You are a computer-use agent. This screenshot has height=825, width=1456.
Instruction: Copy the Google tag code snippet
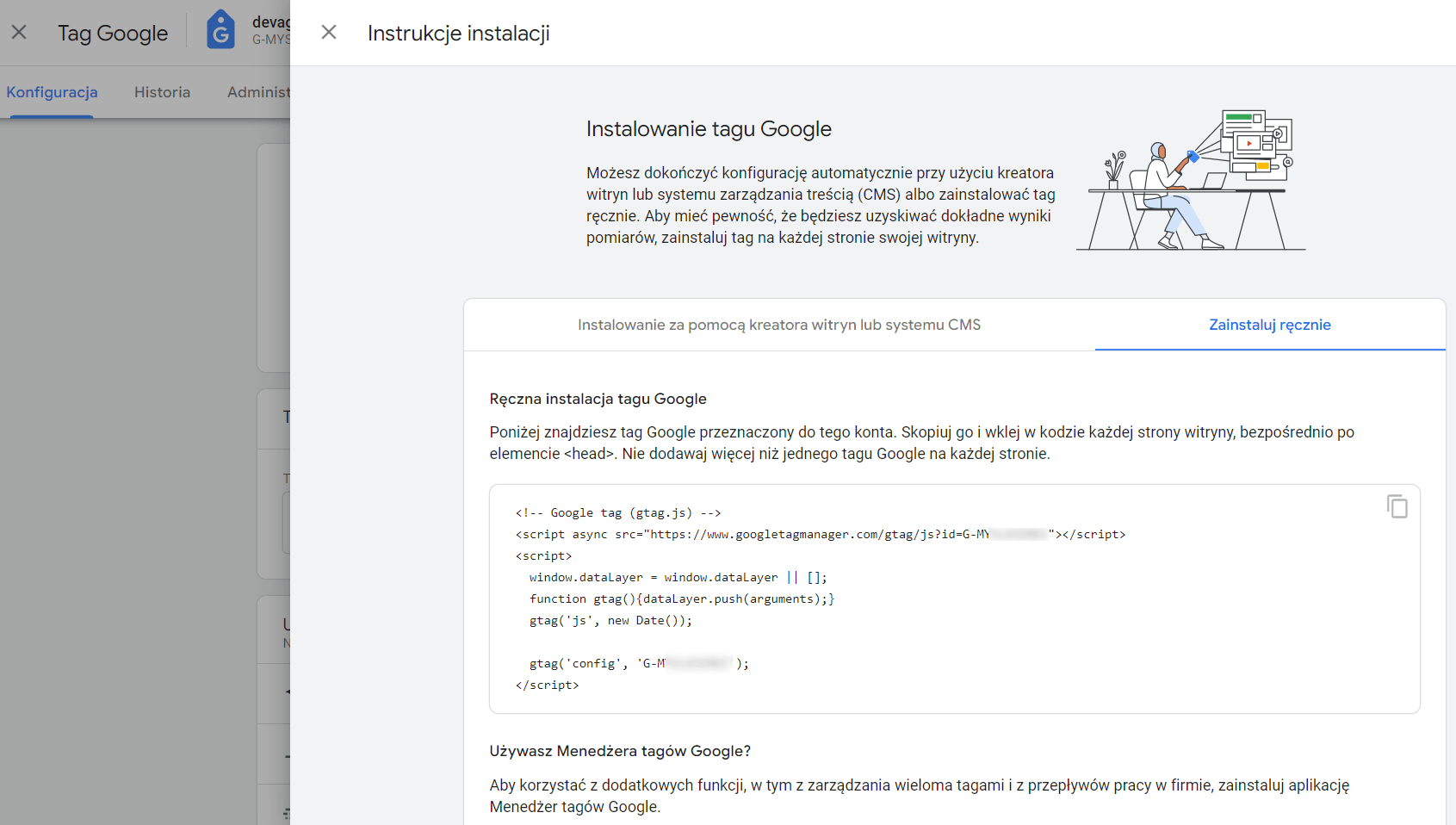1397,506
